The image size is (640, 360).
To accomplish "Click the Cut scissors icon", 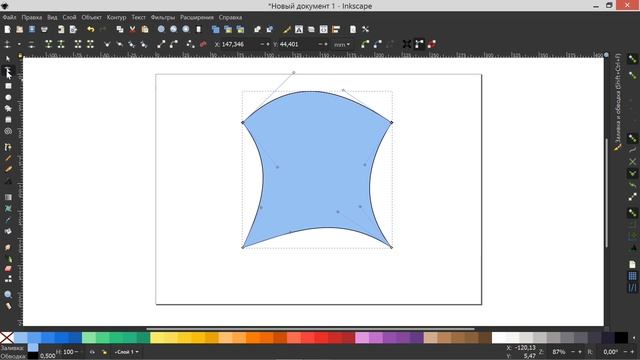I will (x=132, y=29).
